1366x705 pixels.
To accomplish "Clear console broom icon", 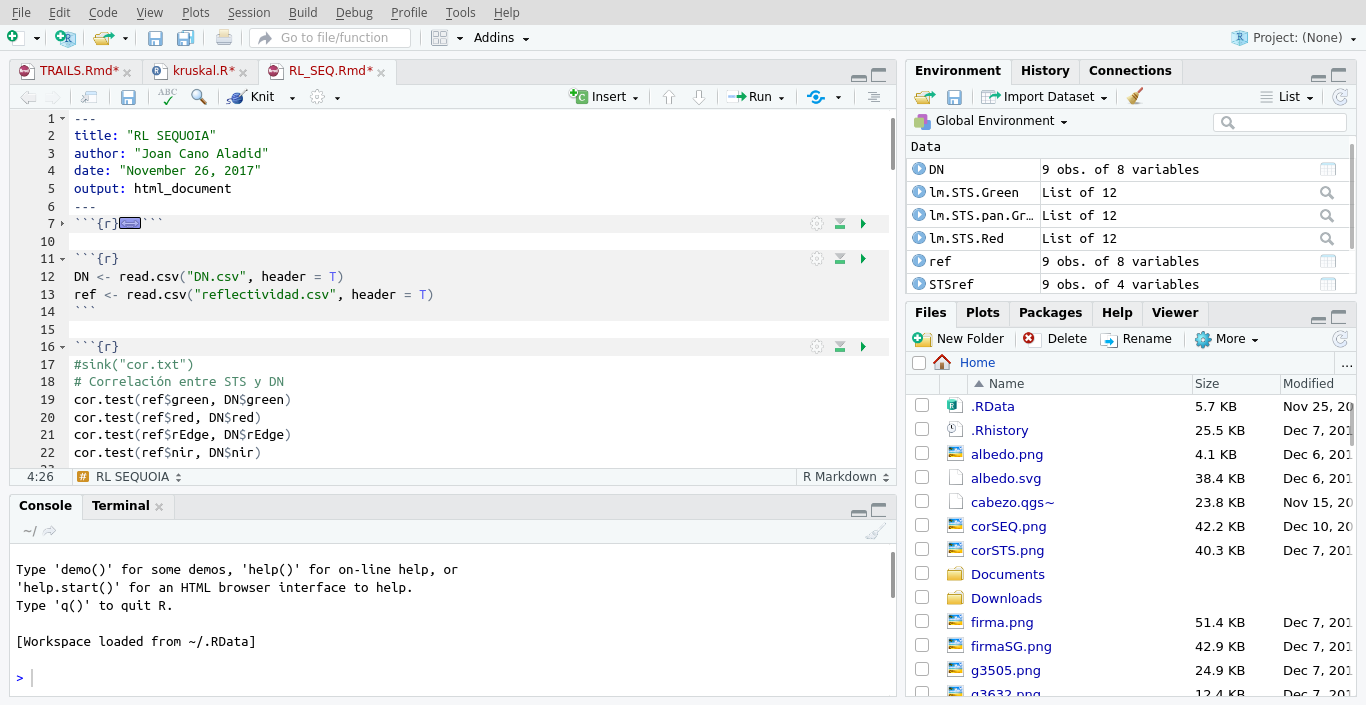I will 876,531.
